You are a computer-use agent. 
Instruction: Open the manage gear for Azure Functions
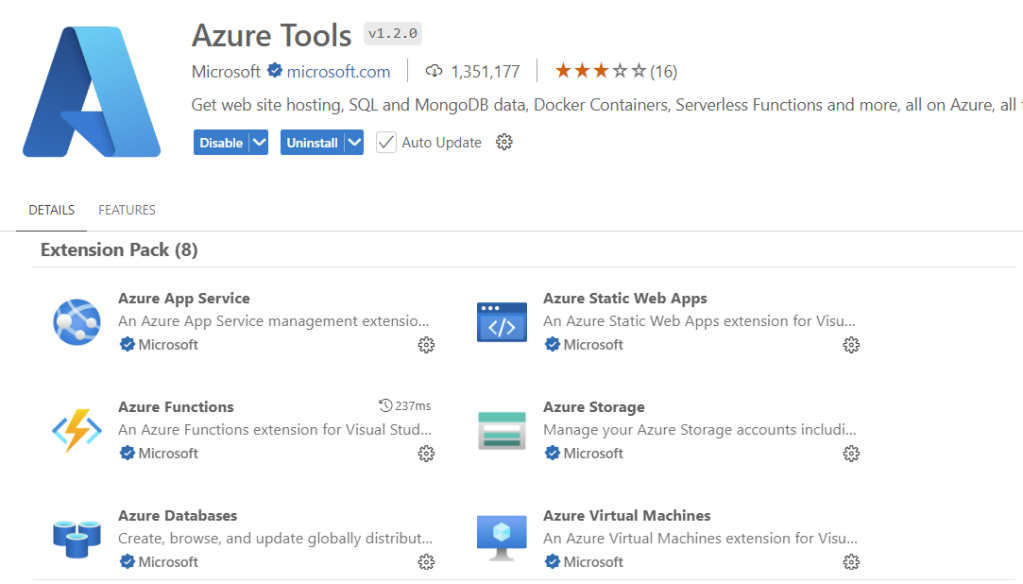426,453
